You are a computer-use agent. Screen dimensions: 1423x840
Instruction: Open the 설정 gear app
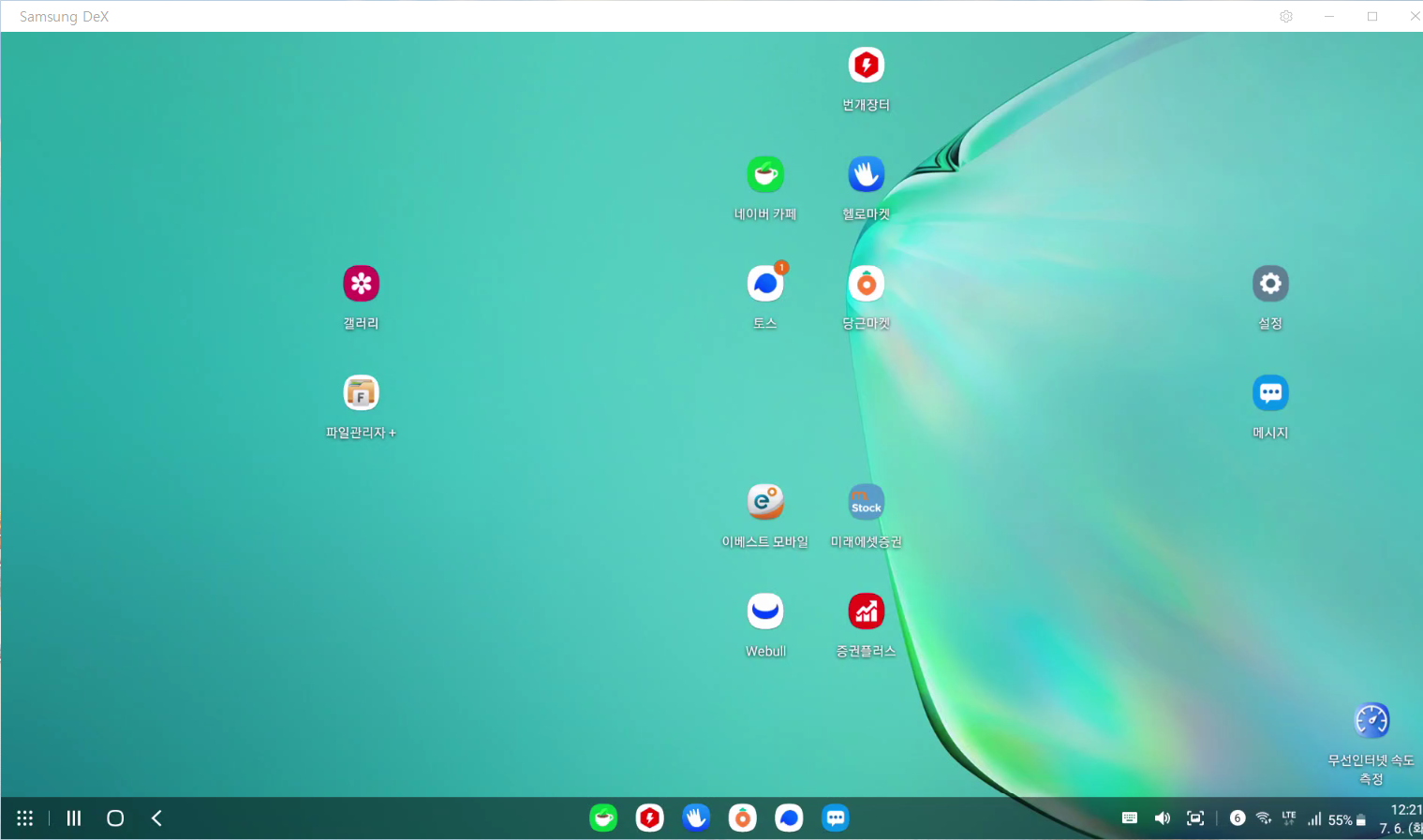1270,284
